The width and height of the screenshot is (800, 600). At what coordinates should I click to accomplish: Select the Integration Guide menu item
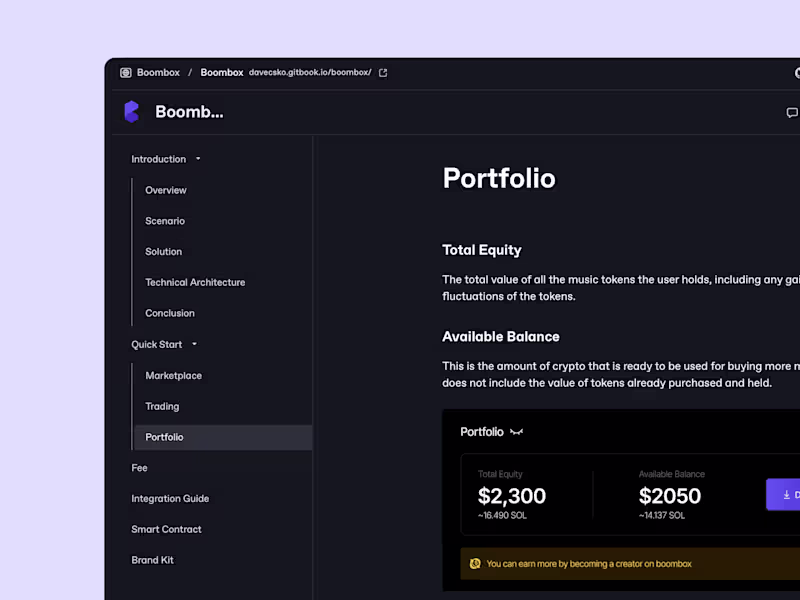tap(170, 499)
